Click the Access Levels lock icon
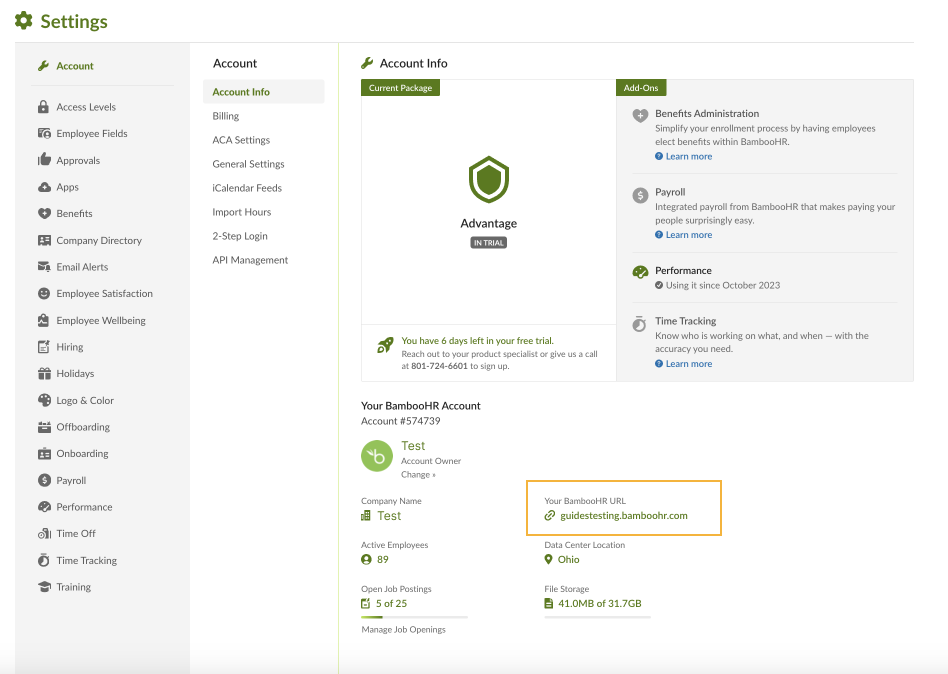 (44, 107)
